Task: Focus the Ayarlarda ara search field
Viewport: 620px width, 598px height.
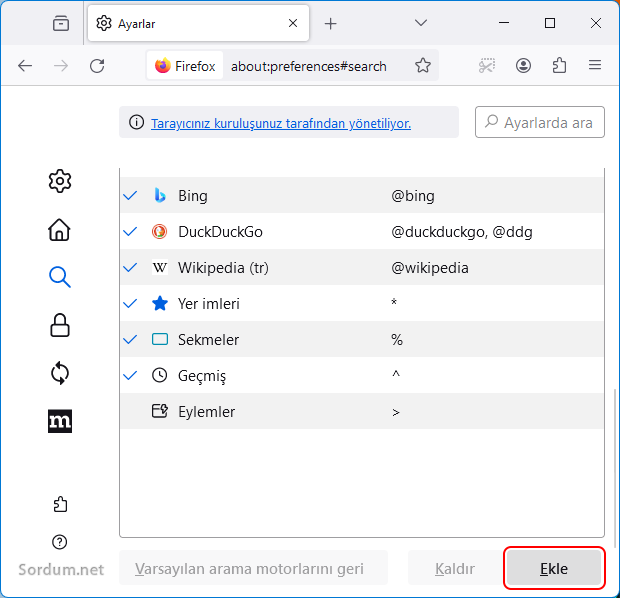Action: [540, 122]
